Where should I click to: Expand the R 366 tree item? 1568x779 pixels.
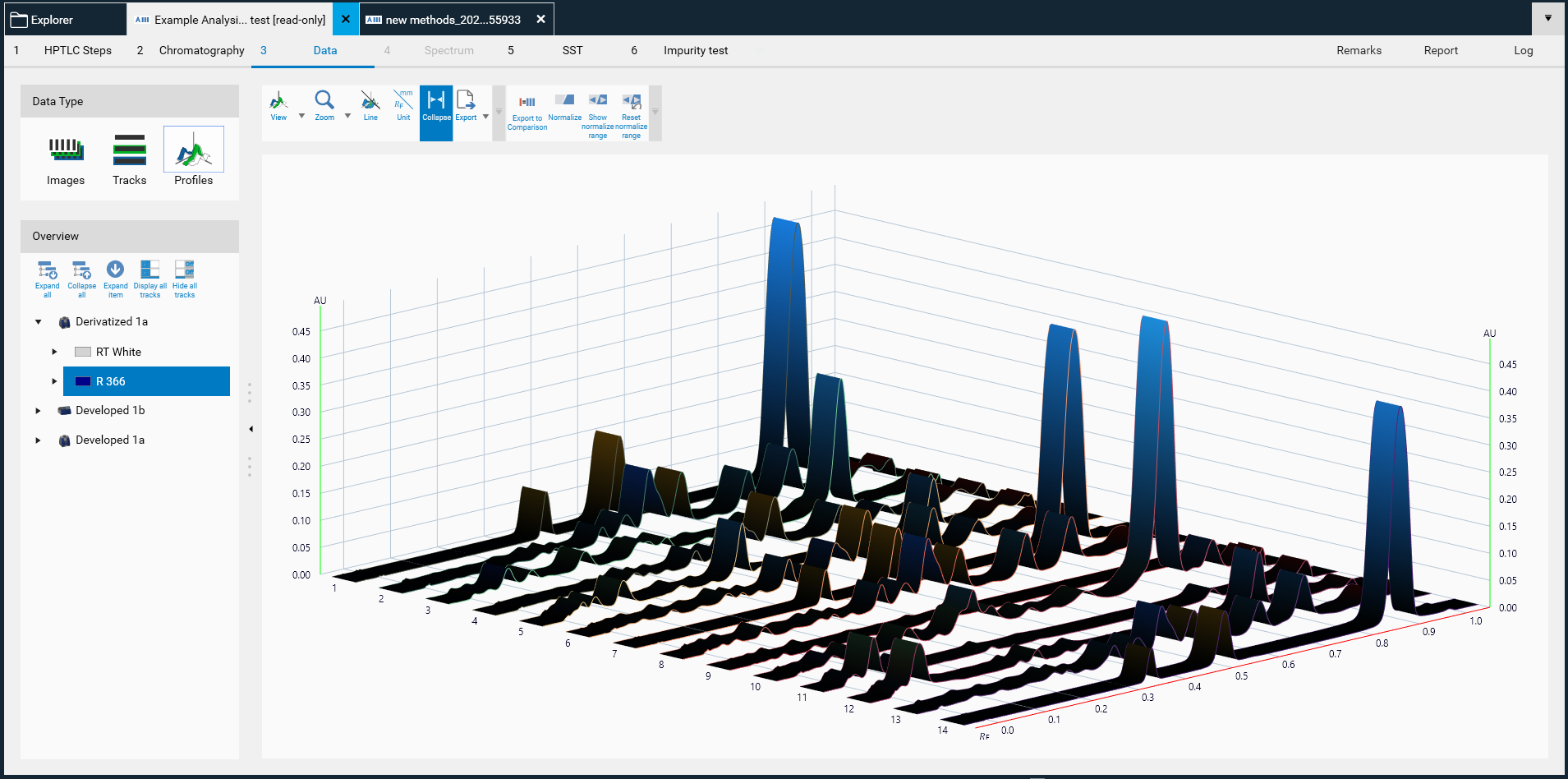click(x=55, y=381)
